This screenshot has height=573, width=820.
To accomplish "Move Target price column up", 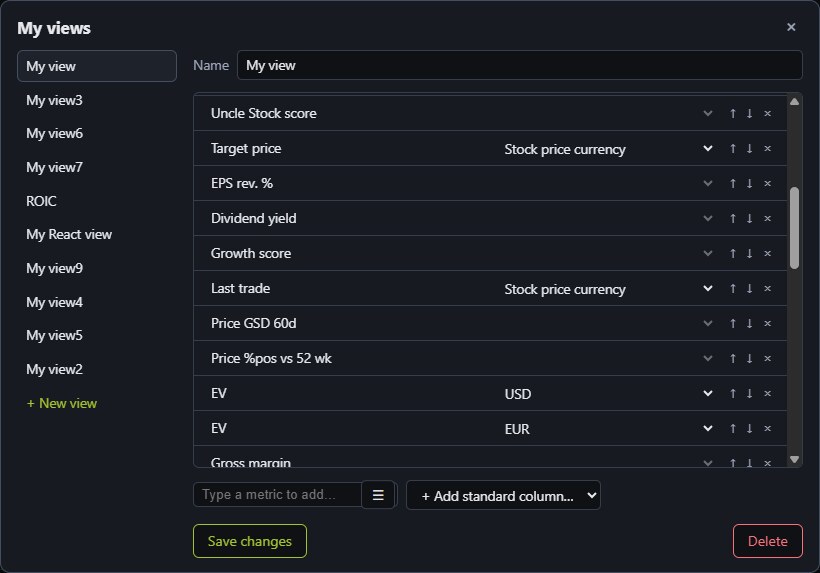I will pyautogui.click(x=733, y=148).
